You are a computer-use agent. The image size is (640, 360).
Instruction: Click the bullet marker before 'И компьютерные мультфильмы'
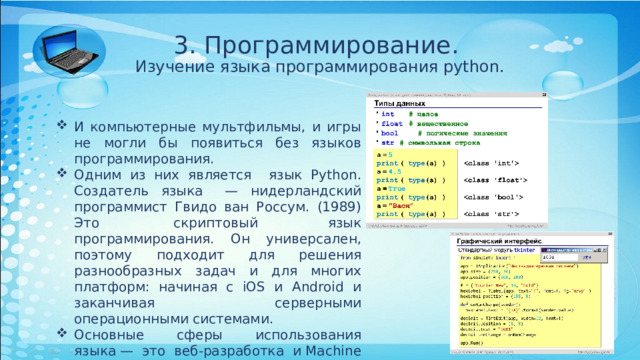pos(62,124)
